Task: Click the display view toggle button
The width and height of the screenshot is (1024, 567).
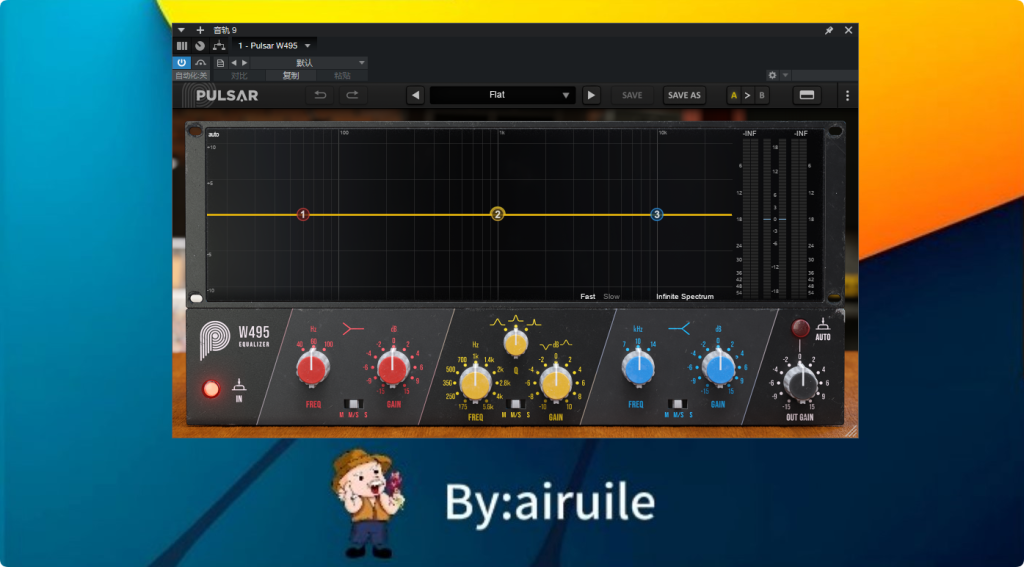Action: point(807,95)
